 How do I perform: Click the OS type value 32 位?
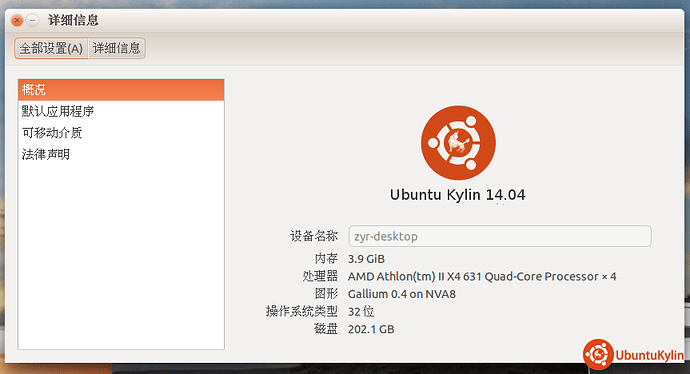(361, 312)
